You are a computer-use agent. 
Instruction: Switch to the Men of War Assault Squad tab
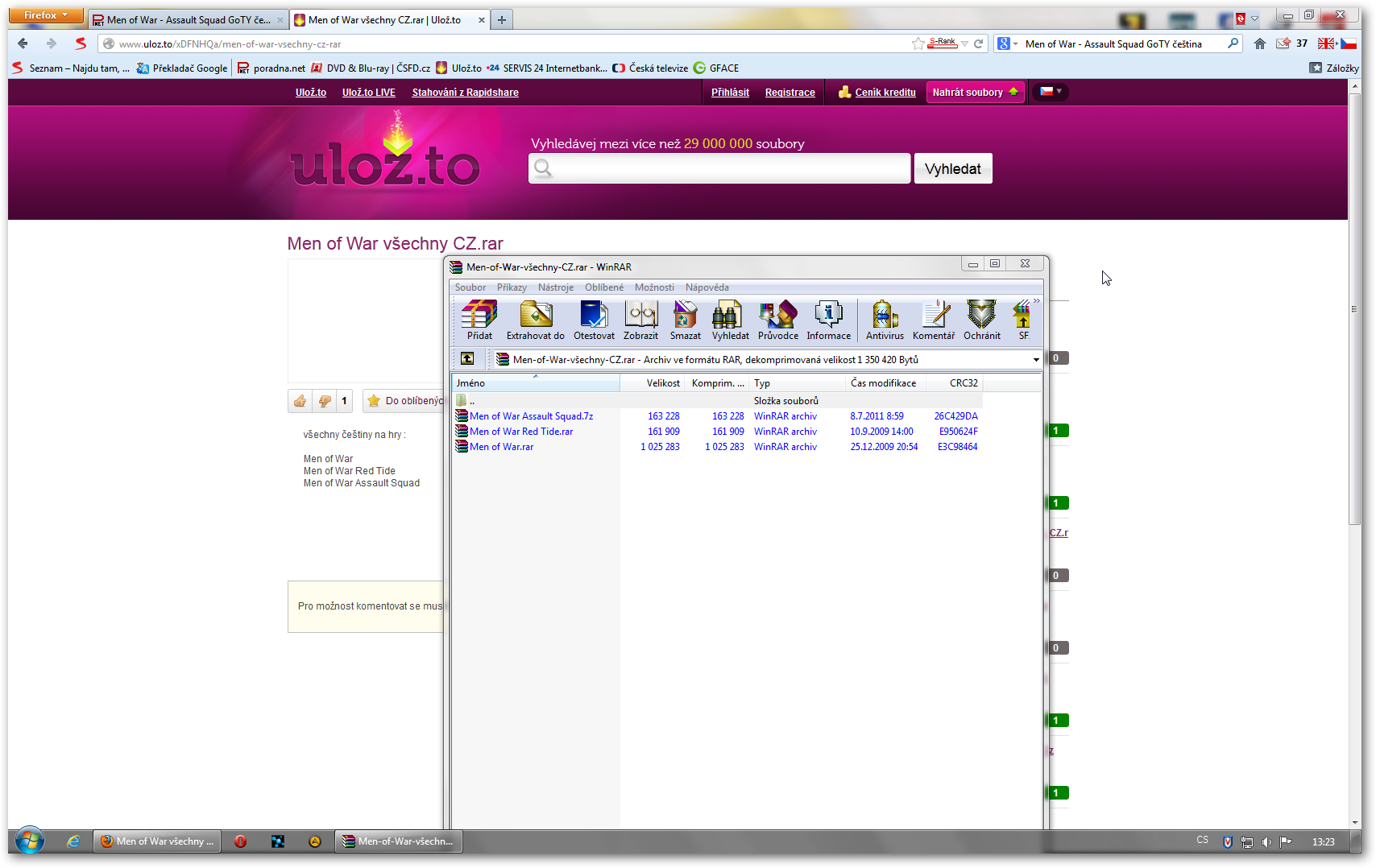coord(188,20)
